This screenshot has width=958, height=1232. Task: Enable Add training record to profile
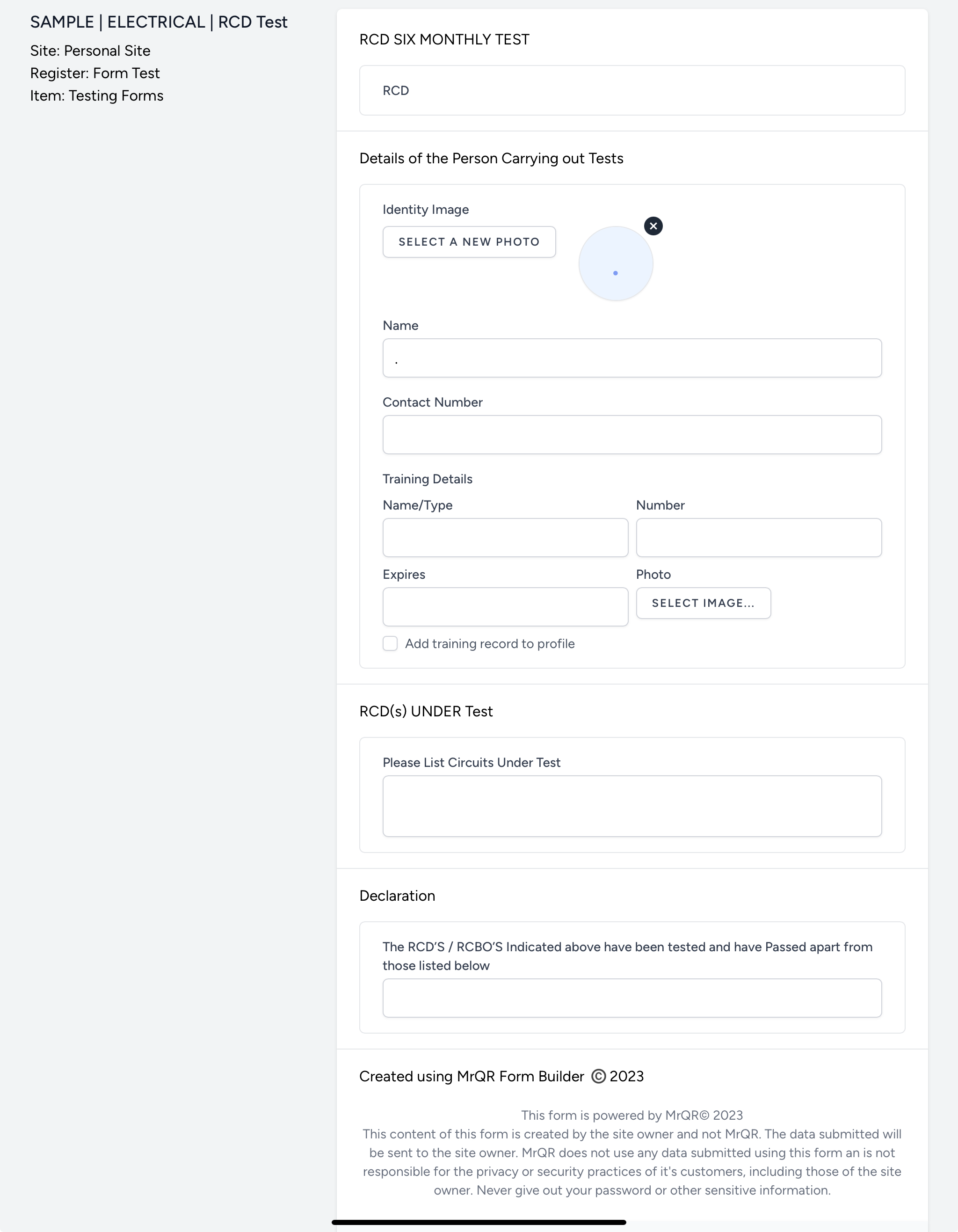click(390, 644)
